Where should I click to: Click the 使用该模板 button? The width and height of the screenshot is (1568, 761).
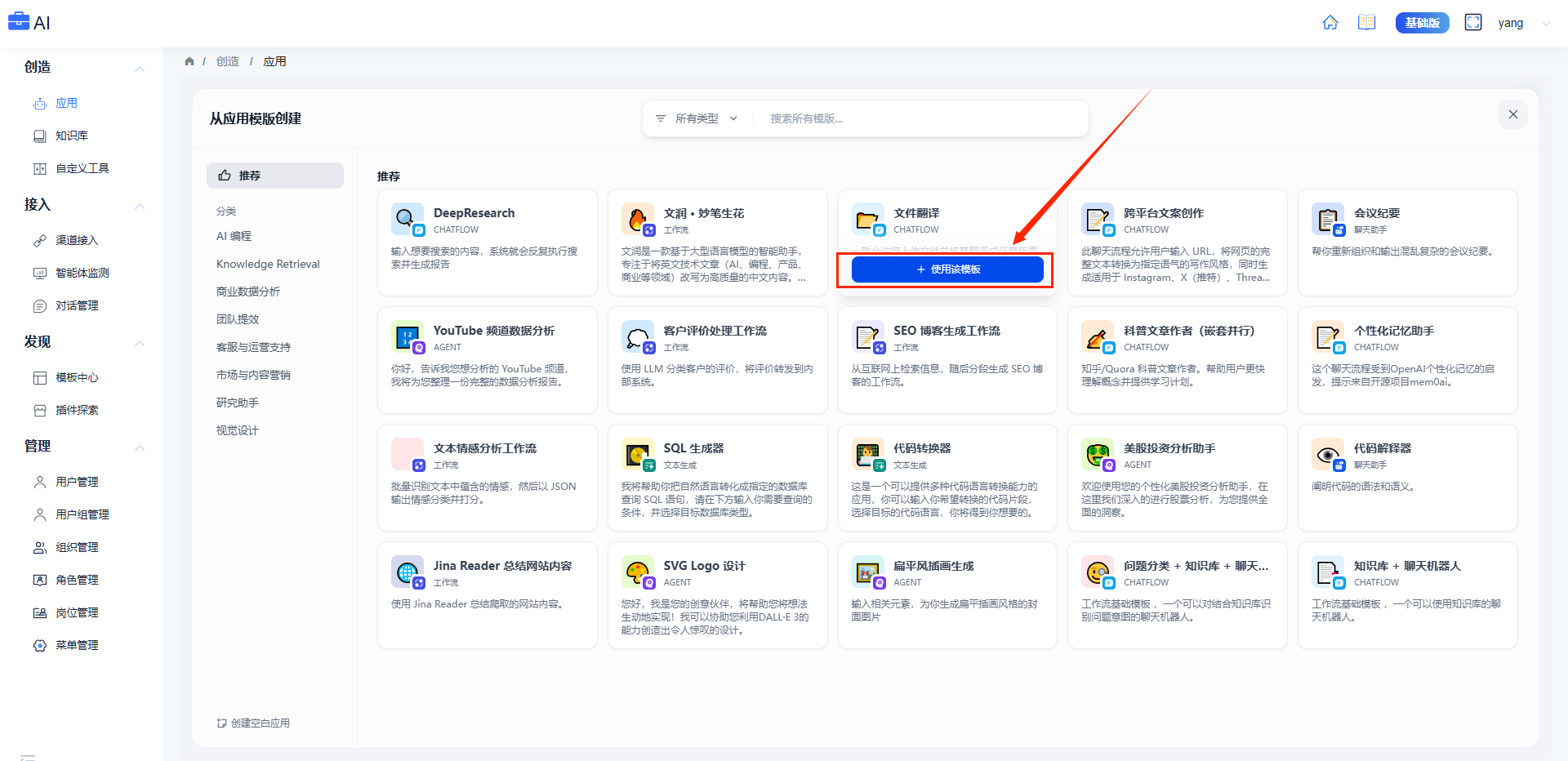point(947,269)
